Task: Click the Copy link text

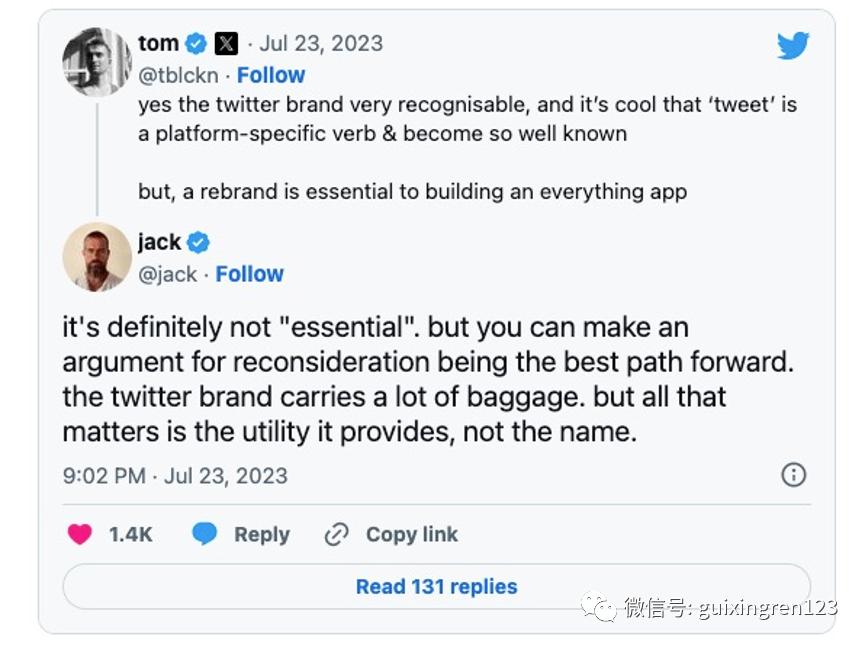Action: [412, 535]
